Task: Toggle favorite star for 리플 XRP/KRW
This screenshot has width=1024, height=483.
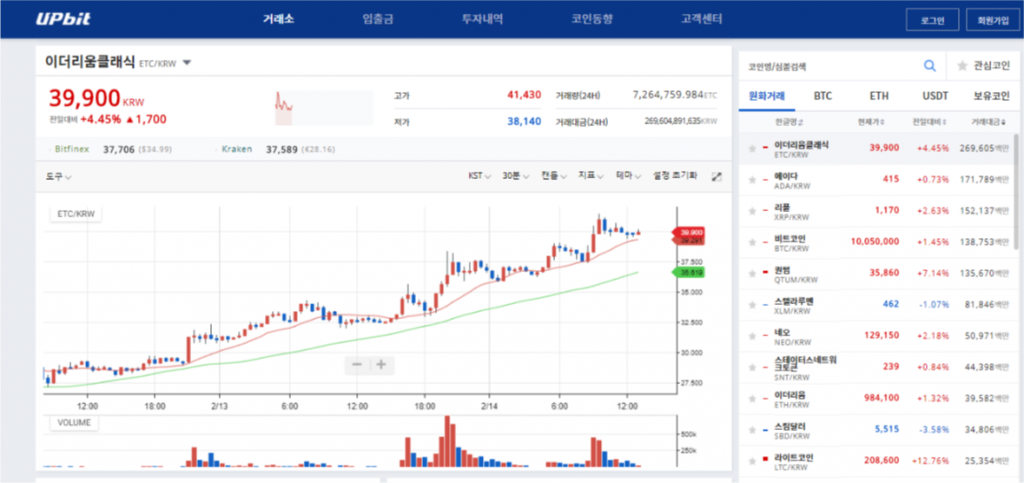Action: [x=752, y=210]
